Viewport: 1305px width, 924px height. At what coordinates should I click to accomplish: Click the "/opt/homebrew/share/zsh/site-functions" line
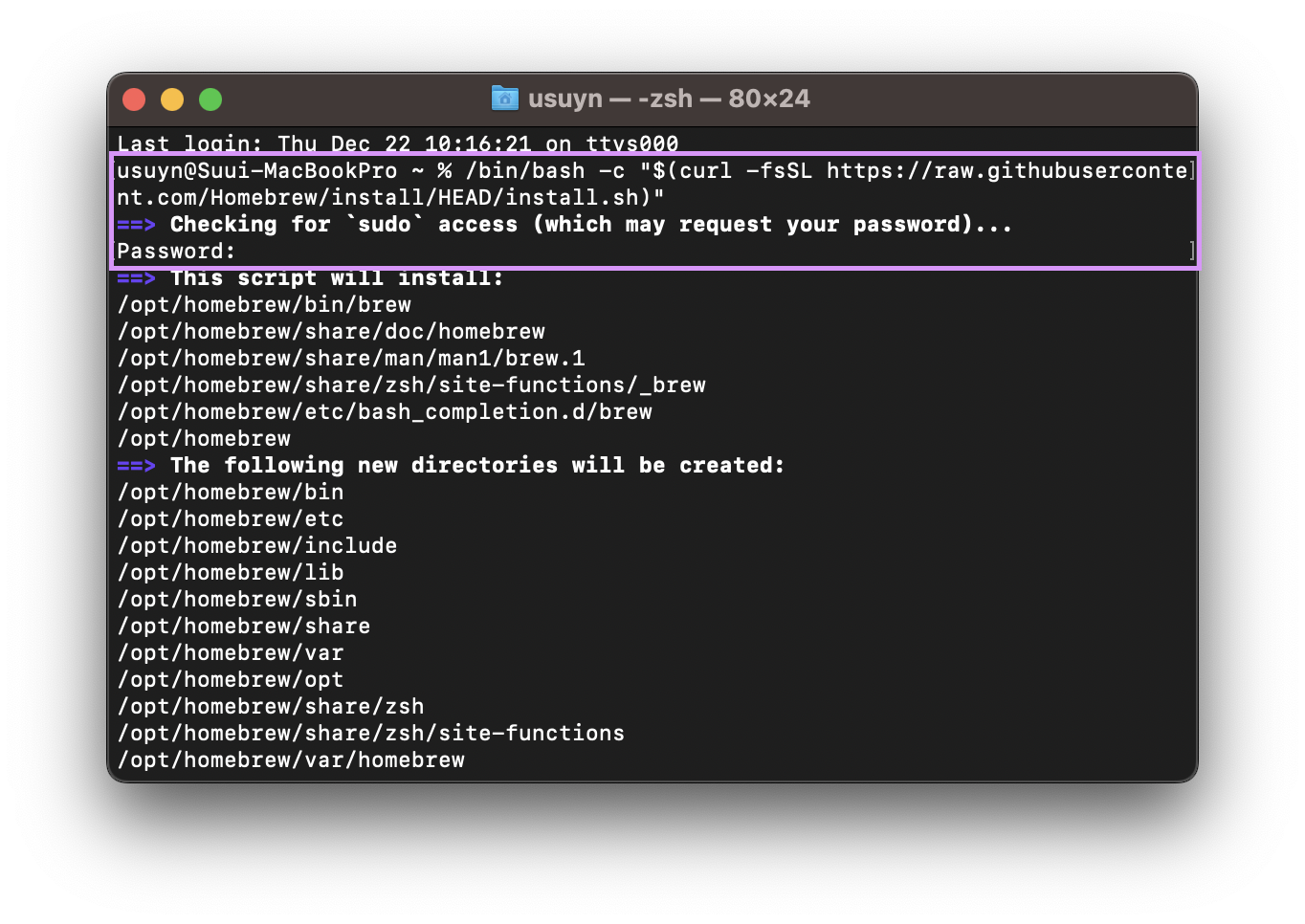coord(371,734)
